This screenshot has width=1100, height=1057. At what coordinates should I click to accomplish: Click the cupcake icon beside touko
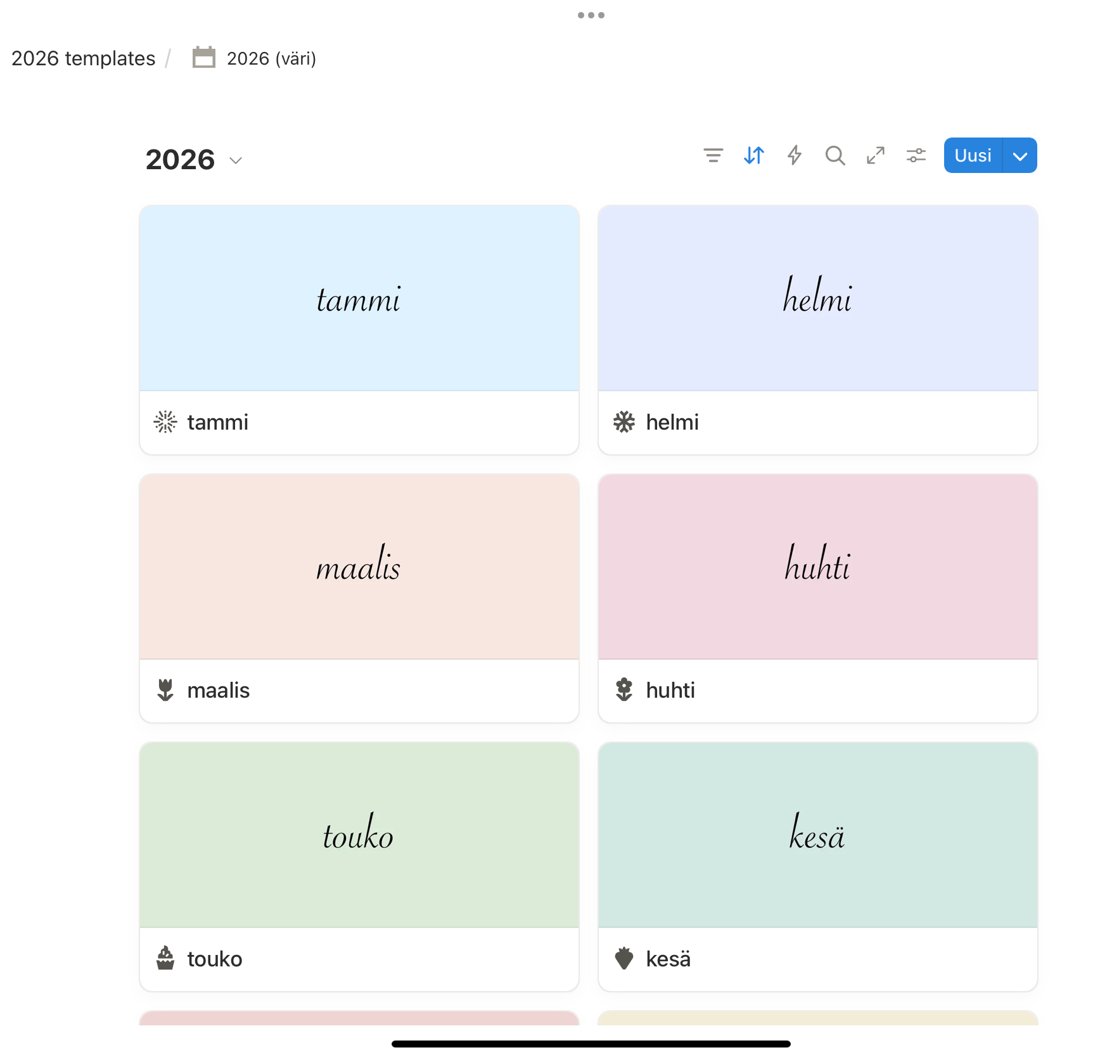[165, 959]
